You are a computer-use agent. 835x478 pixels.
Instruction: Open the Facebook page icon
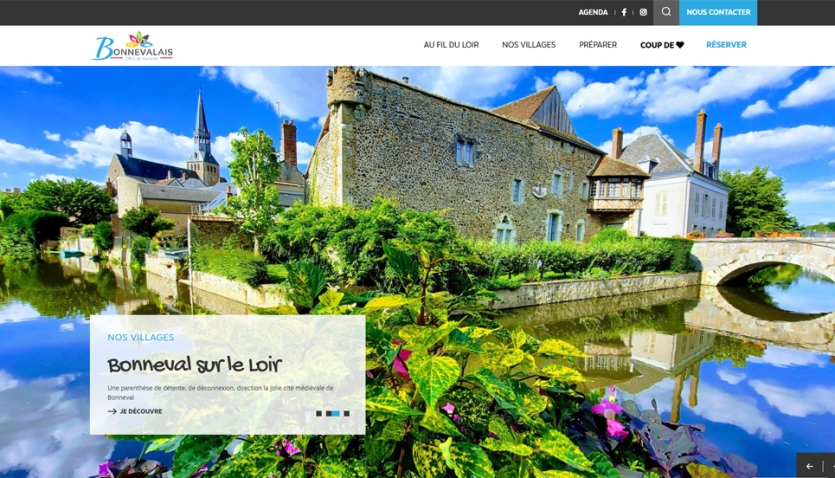(x=624, y=12)
